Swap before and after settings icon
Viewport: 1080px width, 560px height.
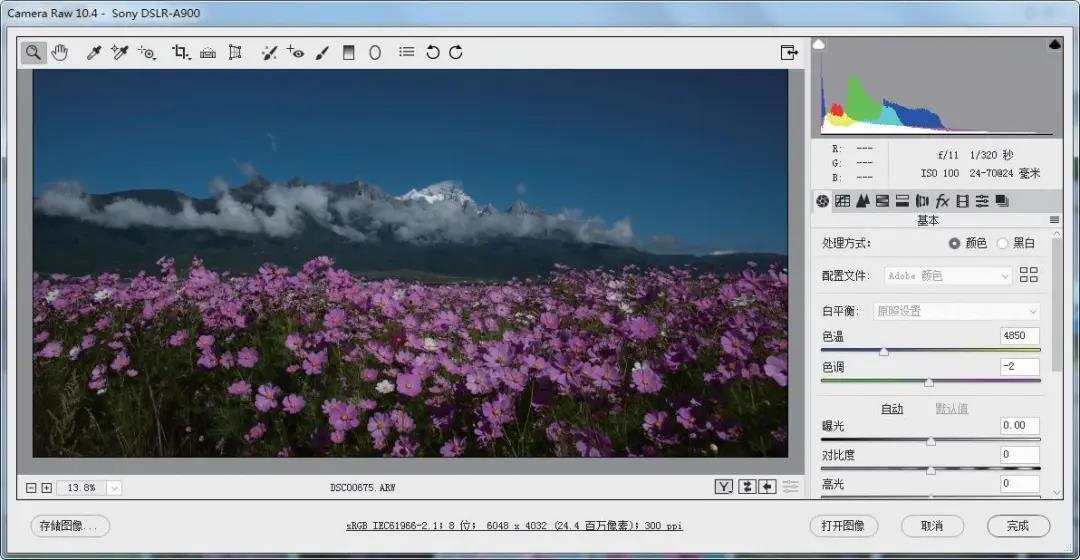point(747,487)
